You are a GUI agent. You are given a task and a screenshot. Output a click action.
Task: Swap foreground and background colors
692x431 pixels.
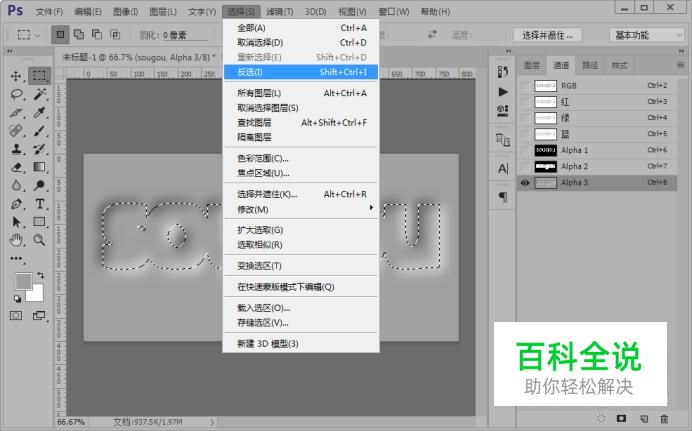pos(41,275)
